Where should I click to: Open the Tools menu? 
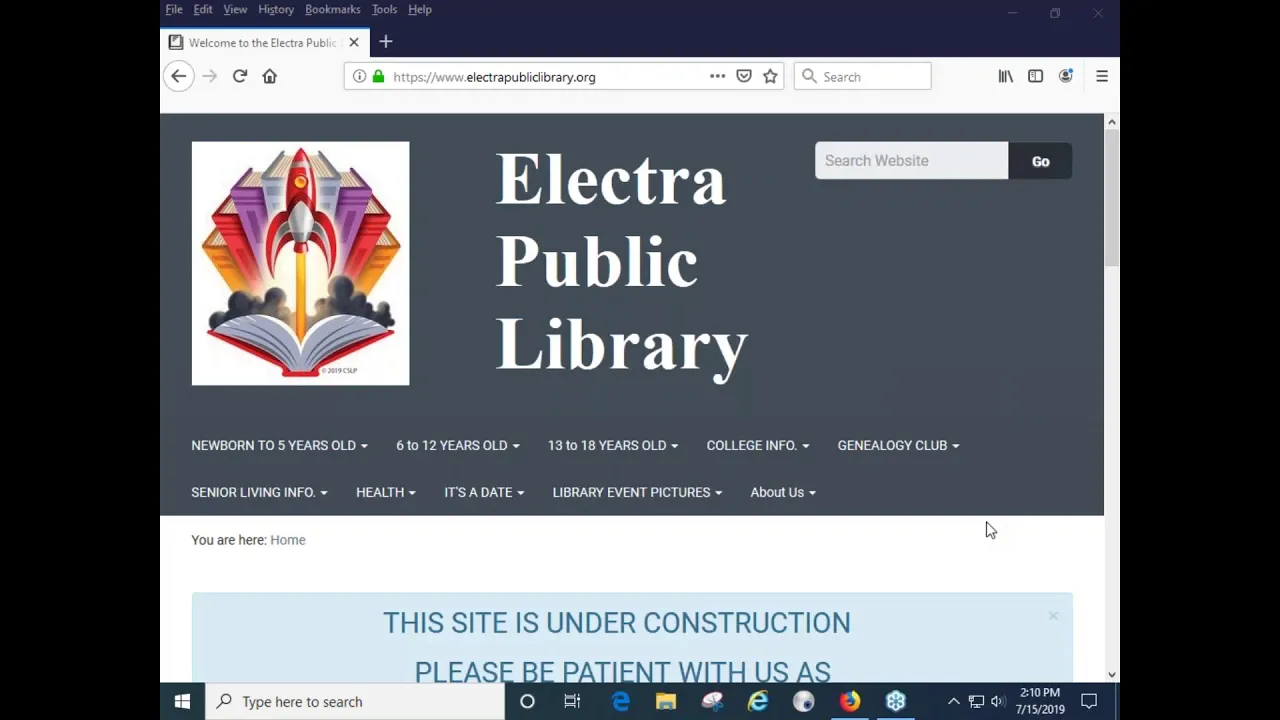(x=384, y=9)
